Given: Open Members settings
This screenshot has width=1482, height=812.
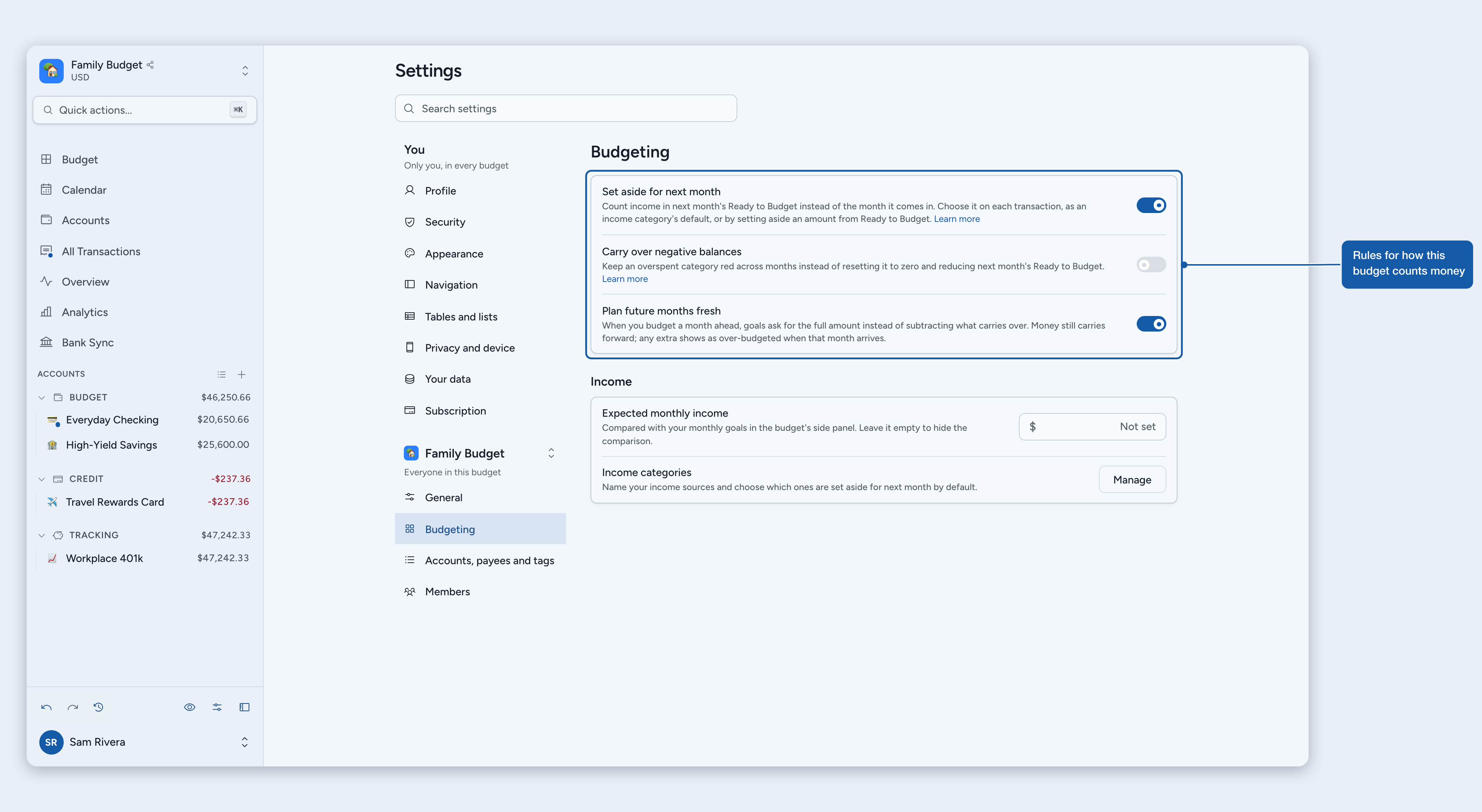Looking at the screenshot, I should click(x=481, y=592).
